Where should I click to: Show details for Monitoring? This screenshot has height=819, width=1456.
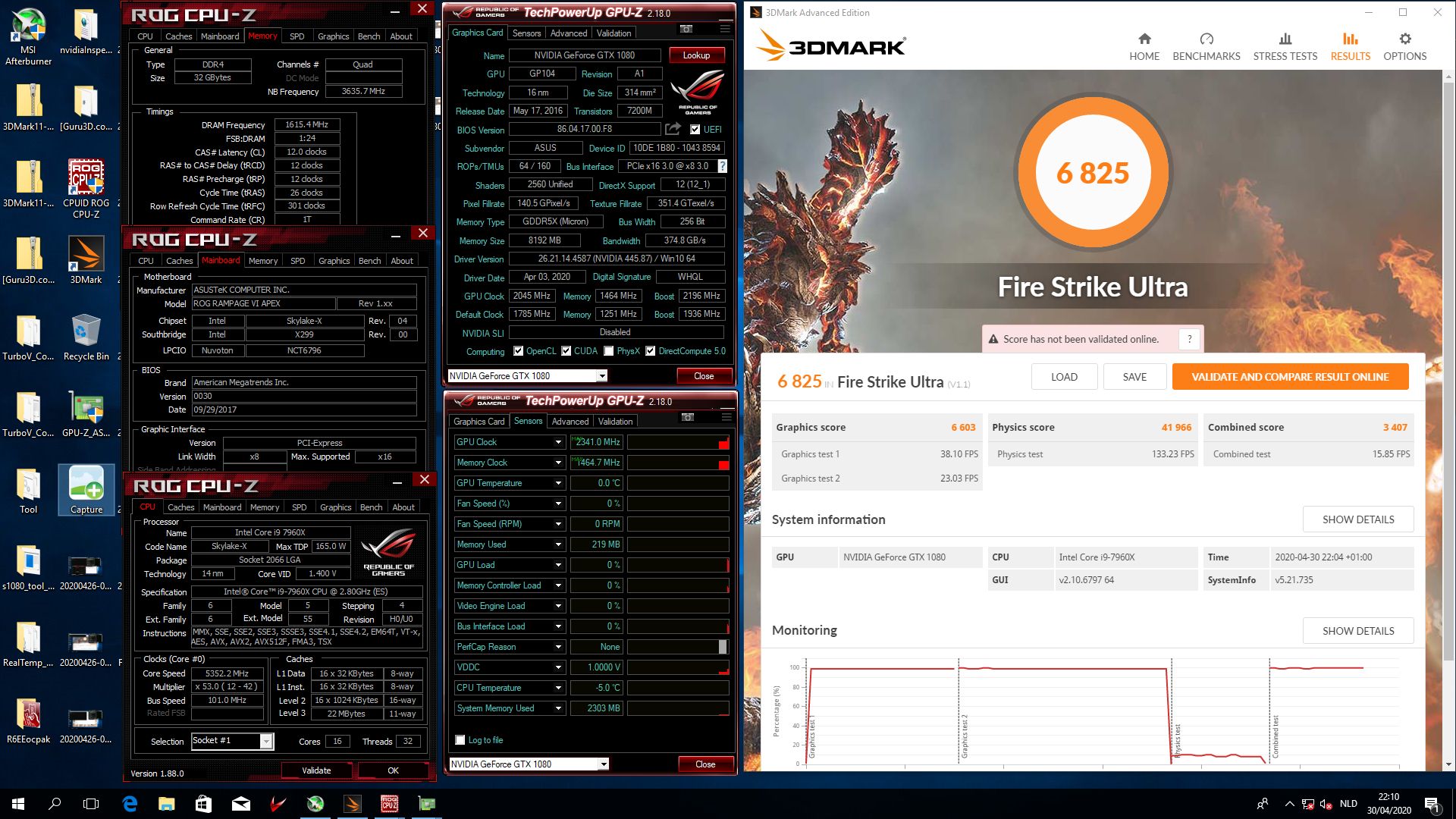[1358, 631]
